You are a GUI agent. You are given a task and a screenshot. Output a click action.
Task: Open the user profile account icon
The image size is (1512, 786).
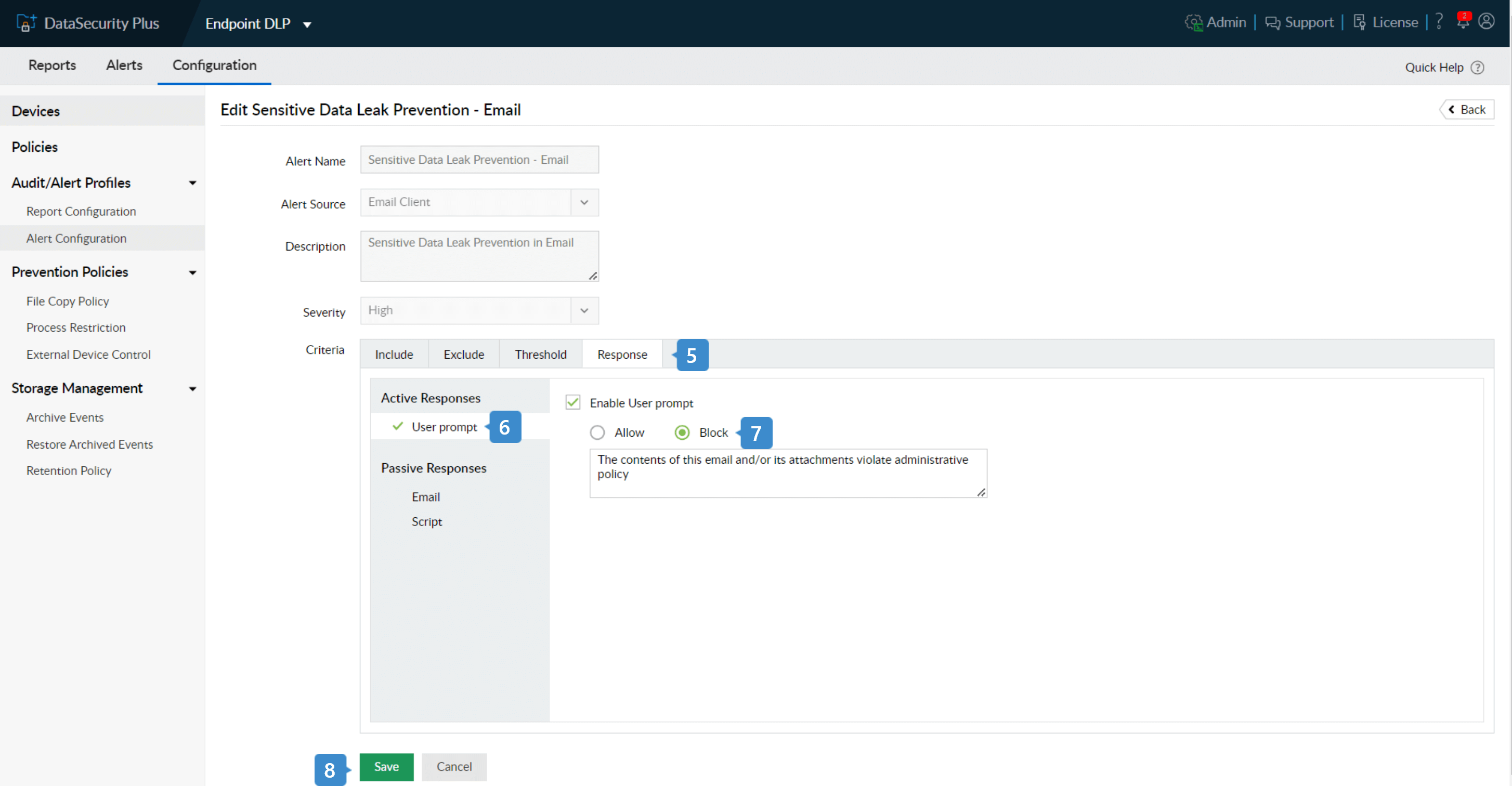[x=1486, y=22]
